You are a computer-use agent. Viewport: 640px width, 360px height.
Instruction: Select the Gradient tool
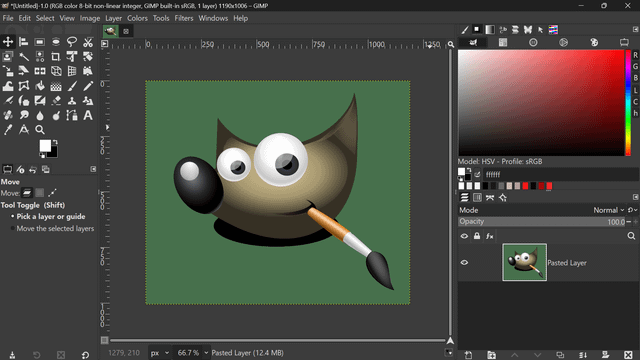pos(56,86)
